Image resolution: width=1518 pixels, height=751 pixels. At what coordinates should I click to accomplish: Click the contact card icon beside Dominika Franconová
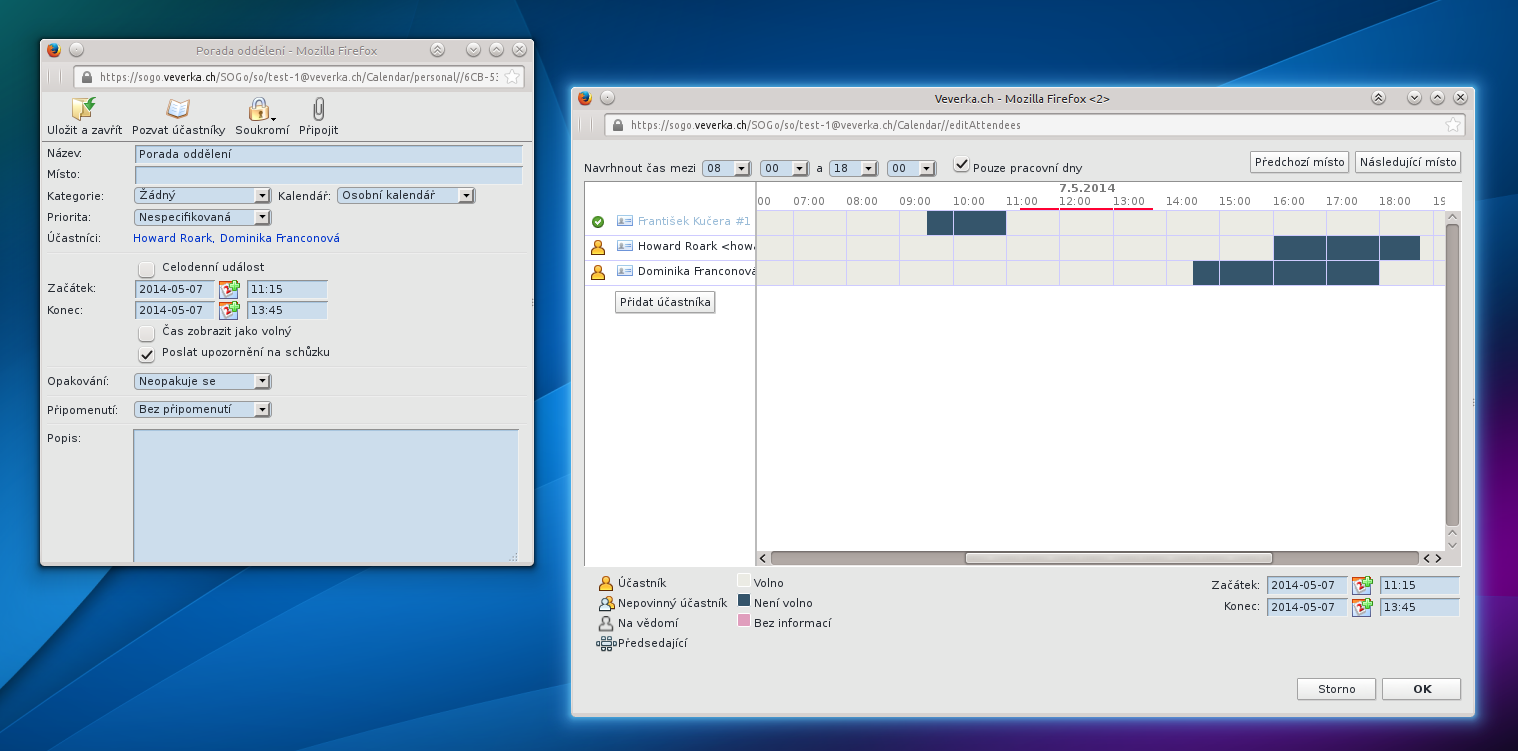(625, 271)
